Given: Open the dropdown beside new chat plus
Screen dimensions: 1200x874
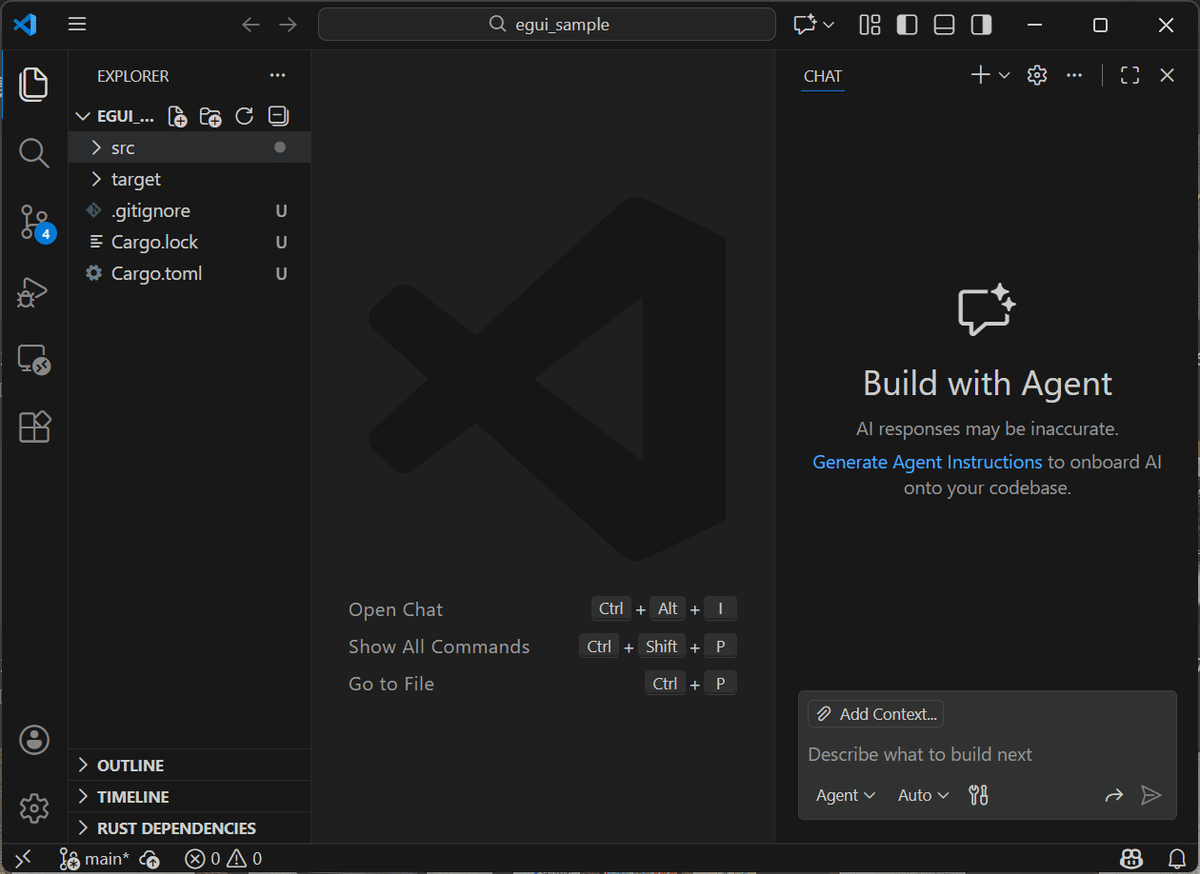Looking at the screenshot, I should (1005, 75).
